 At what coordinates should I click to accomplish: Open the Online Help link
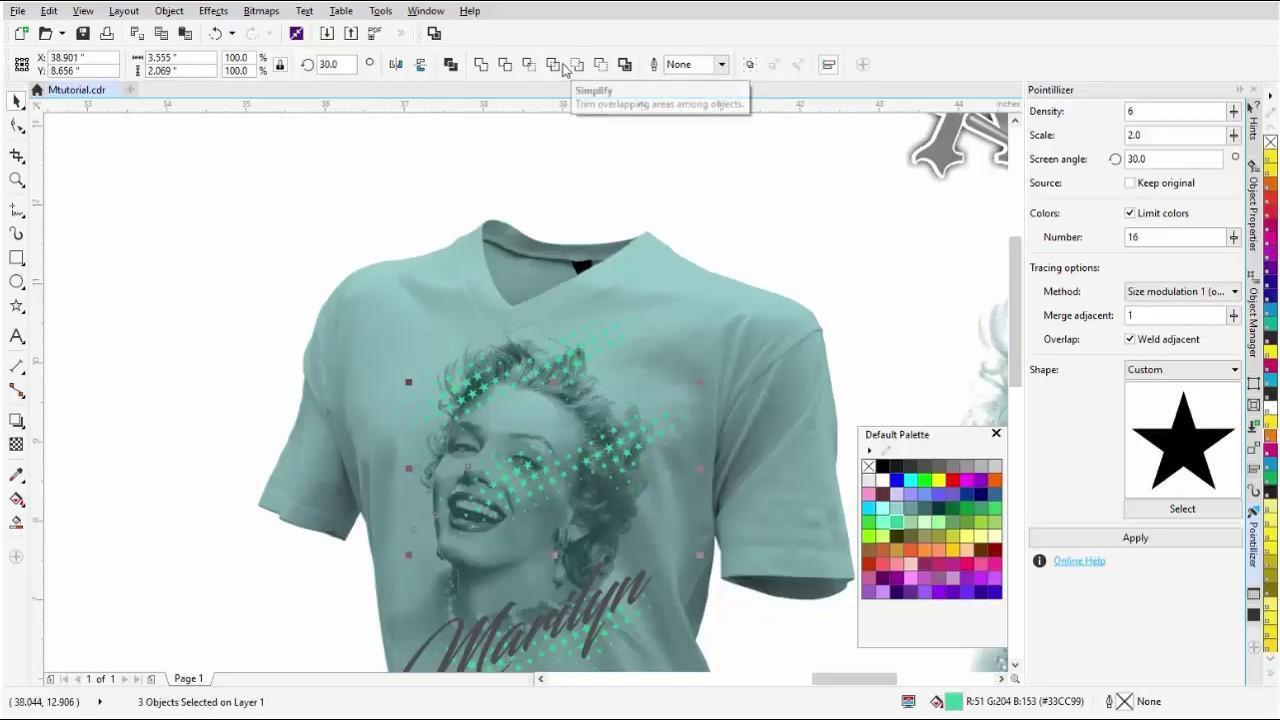[x=1079, y=561]
